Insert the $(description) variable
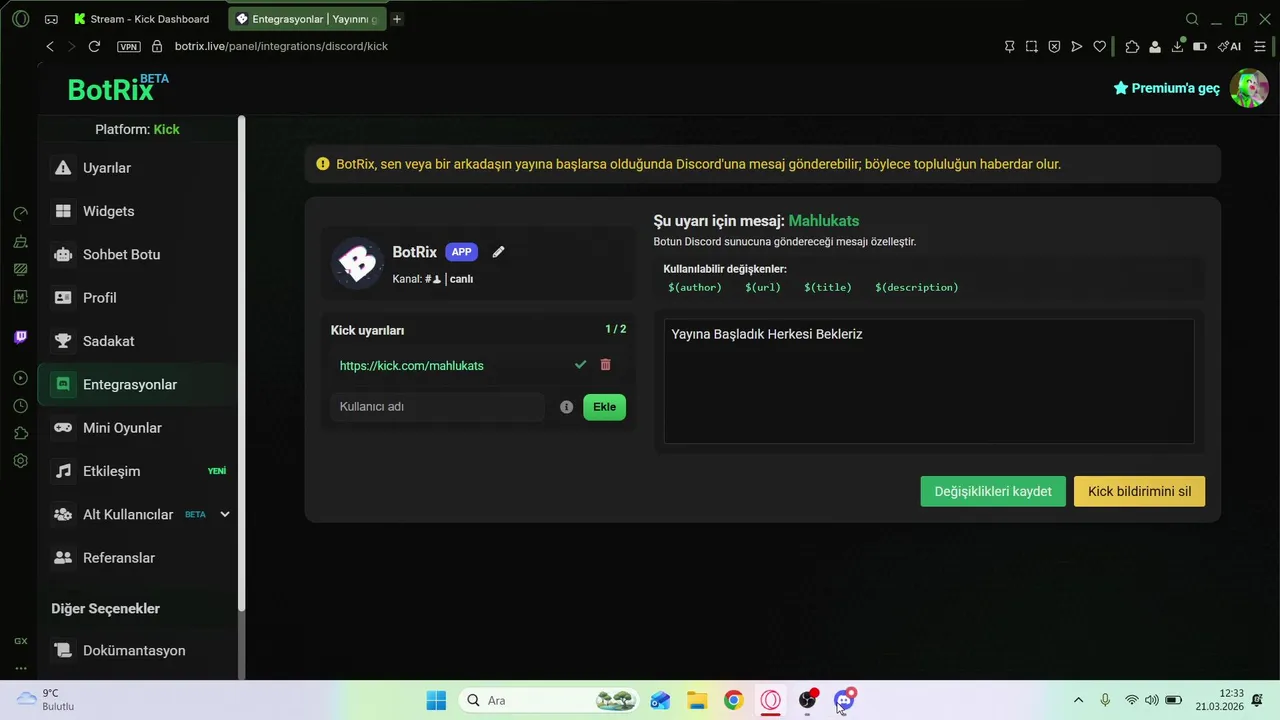Image resolution: width=1280 pixels, height=720 pixels. point(917,287)
